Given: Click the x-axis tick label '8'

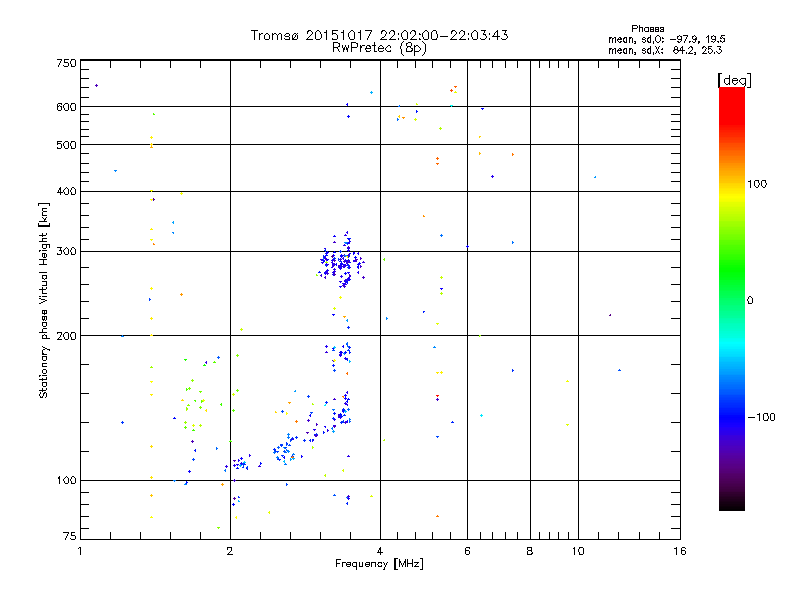Looking at the screenshot, I should point(530,551).
